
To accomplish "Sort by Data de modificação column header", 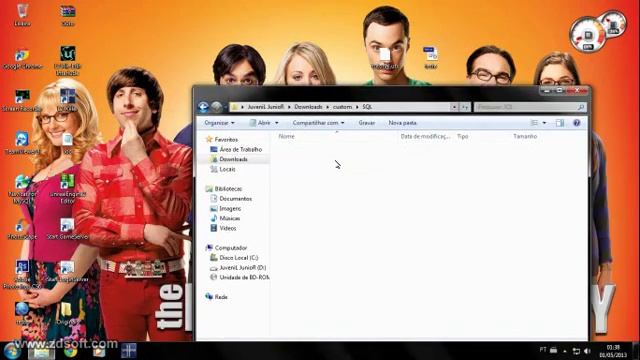I will tap(425, 136).
